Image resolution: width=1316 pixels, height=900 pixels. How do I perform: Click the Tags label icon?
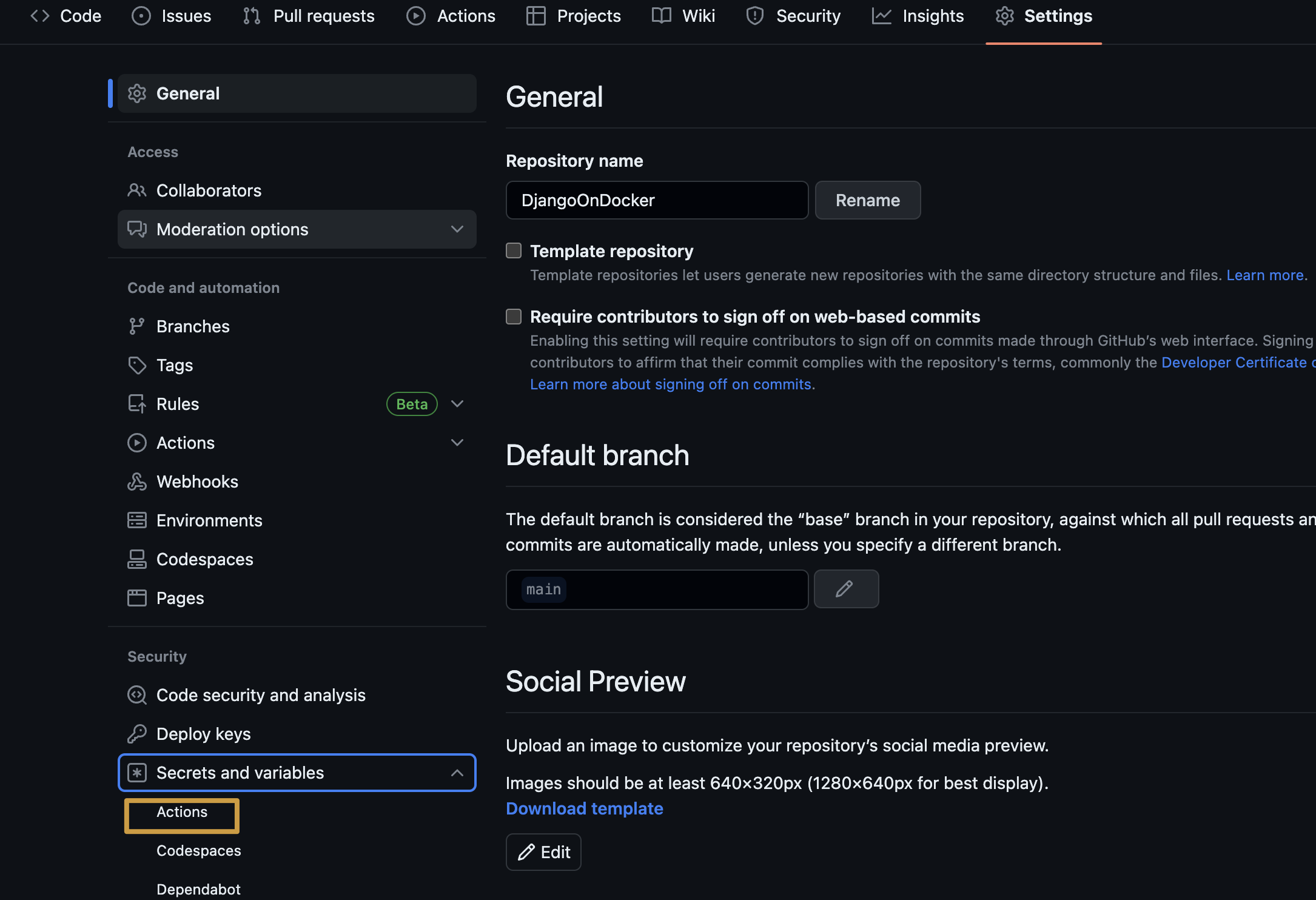(137, 365)
